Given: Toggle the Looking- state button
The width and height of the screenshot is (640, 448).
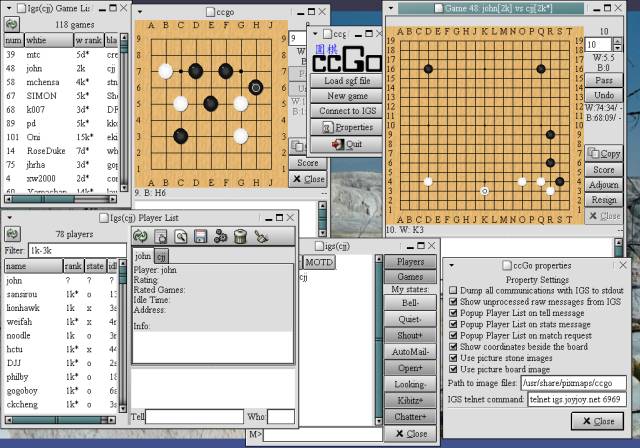Looking at the screenshot, I should point(410,384).
